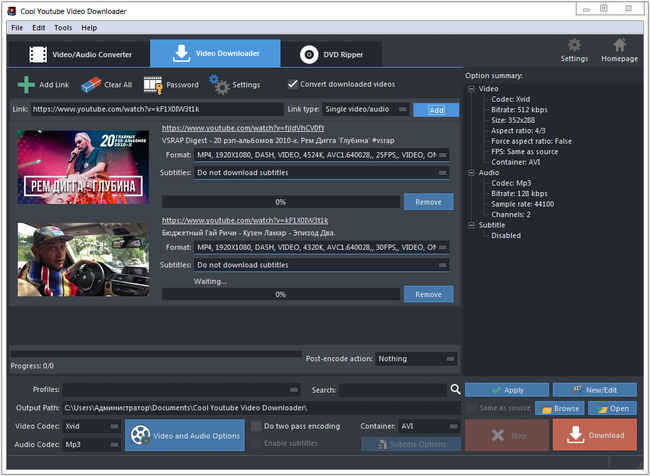This screenshot has height=476, width=650.
Task: Open Video and Audio Options
Action: tap(185, 435)
